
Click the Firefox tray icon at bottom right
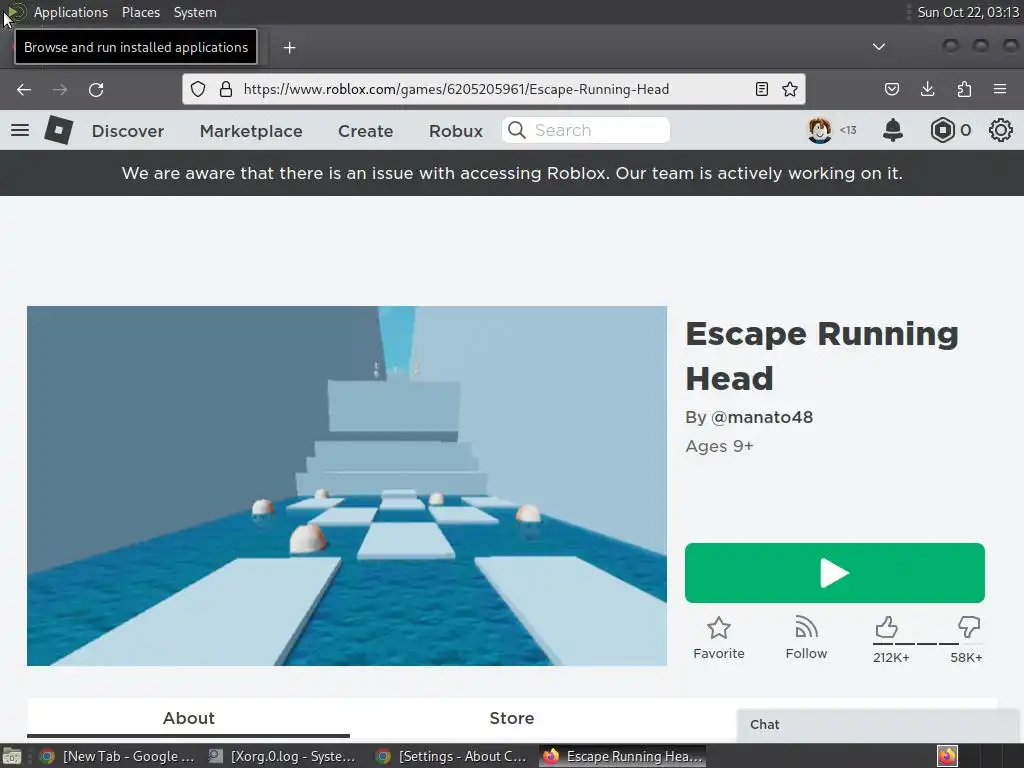[947, 756]
